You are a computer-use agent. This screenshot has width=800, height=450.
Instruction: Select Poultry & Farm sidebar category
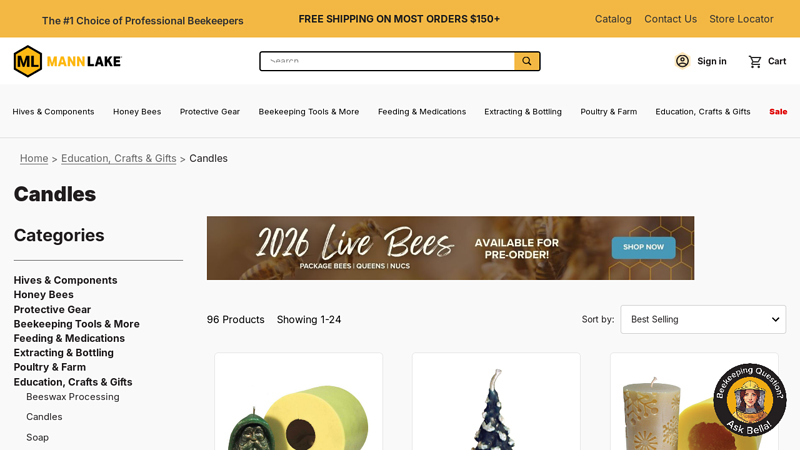49,367
